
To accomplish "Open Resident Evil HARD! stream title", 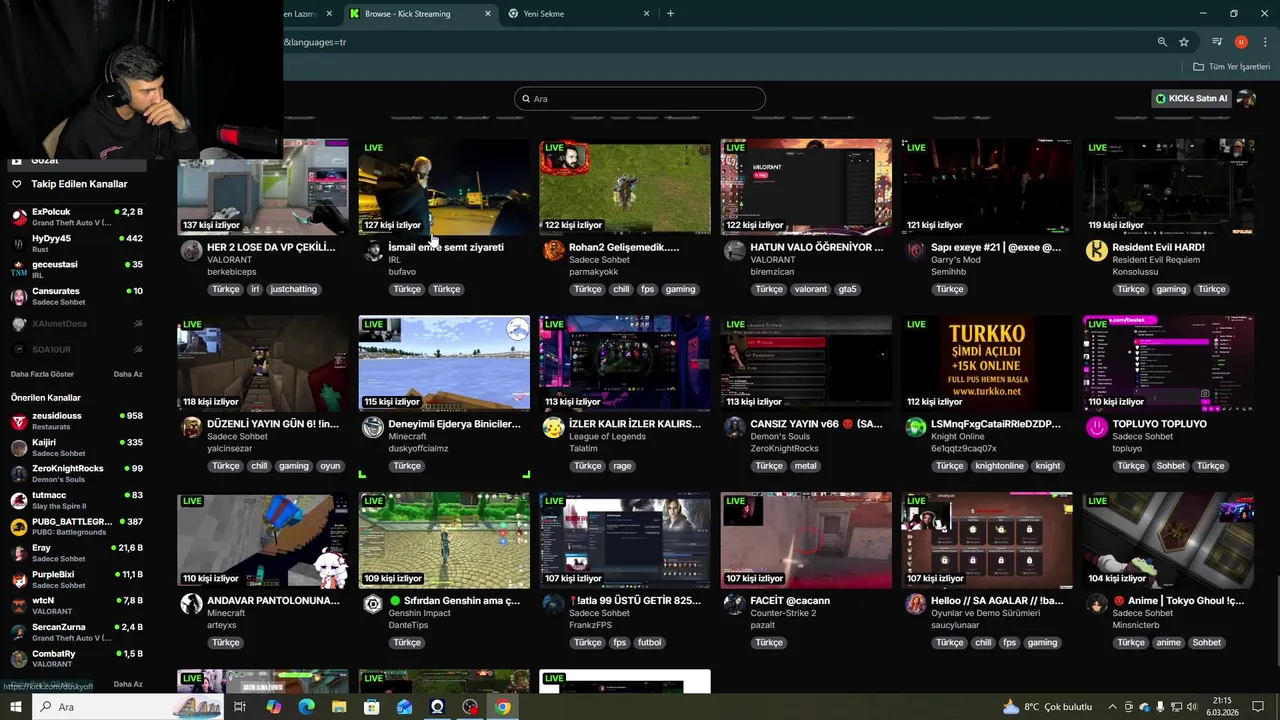I will pyautogui.click(x=1158, y=247).
